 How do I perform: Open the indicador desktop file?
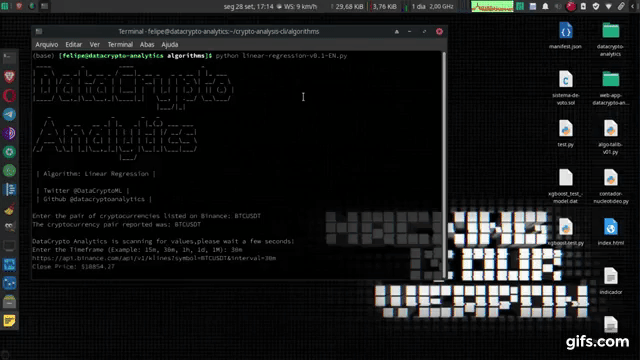pyautogui.click(x=611, y=281)
